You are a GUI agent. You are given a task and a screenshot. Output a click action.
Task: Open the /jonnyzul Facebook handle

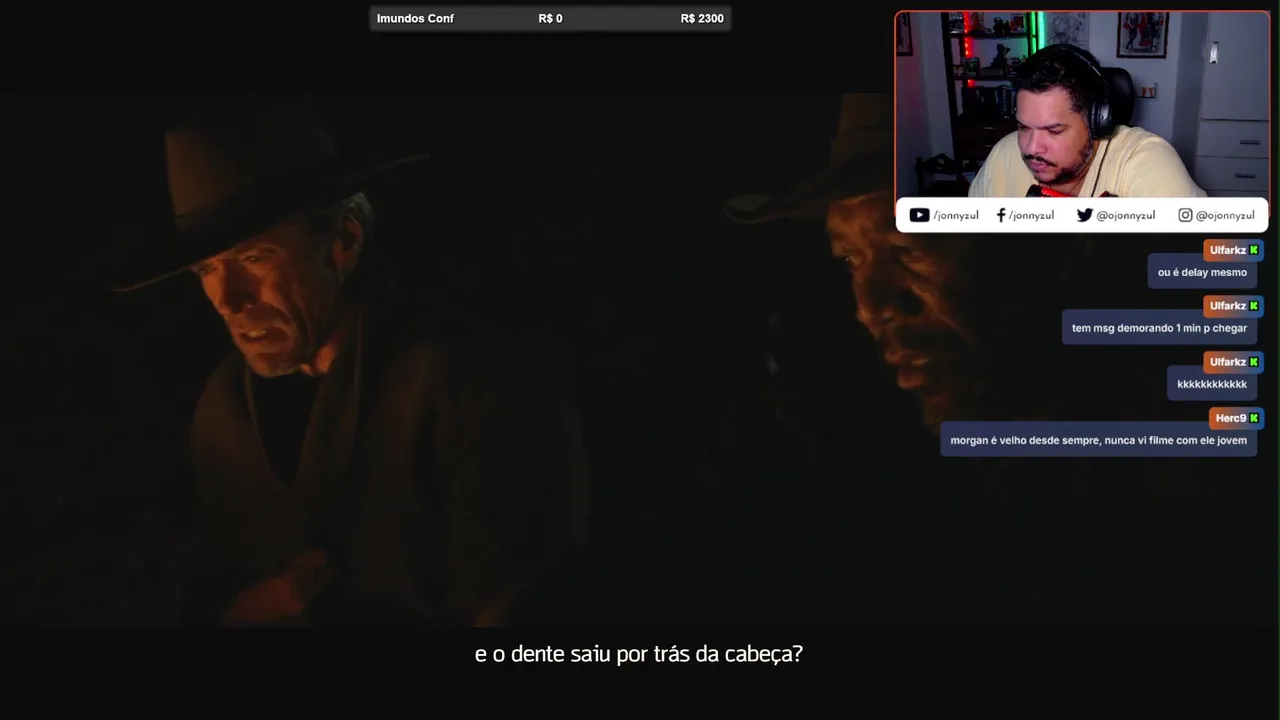pyautogui.click(x=1031, y=215)
